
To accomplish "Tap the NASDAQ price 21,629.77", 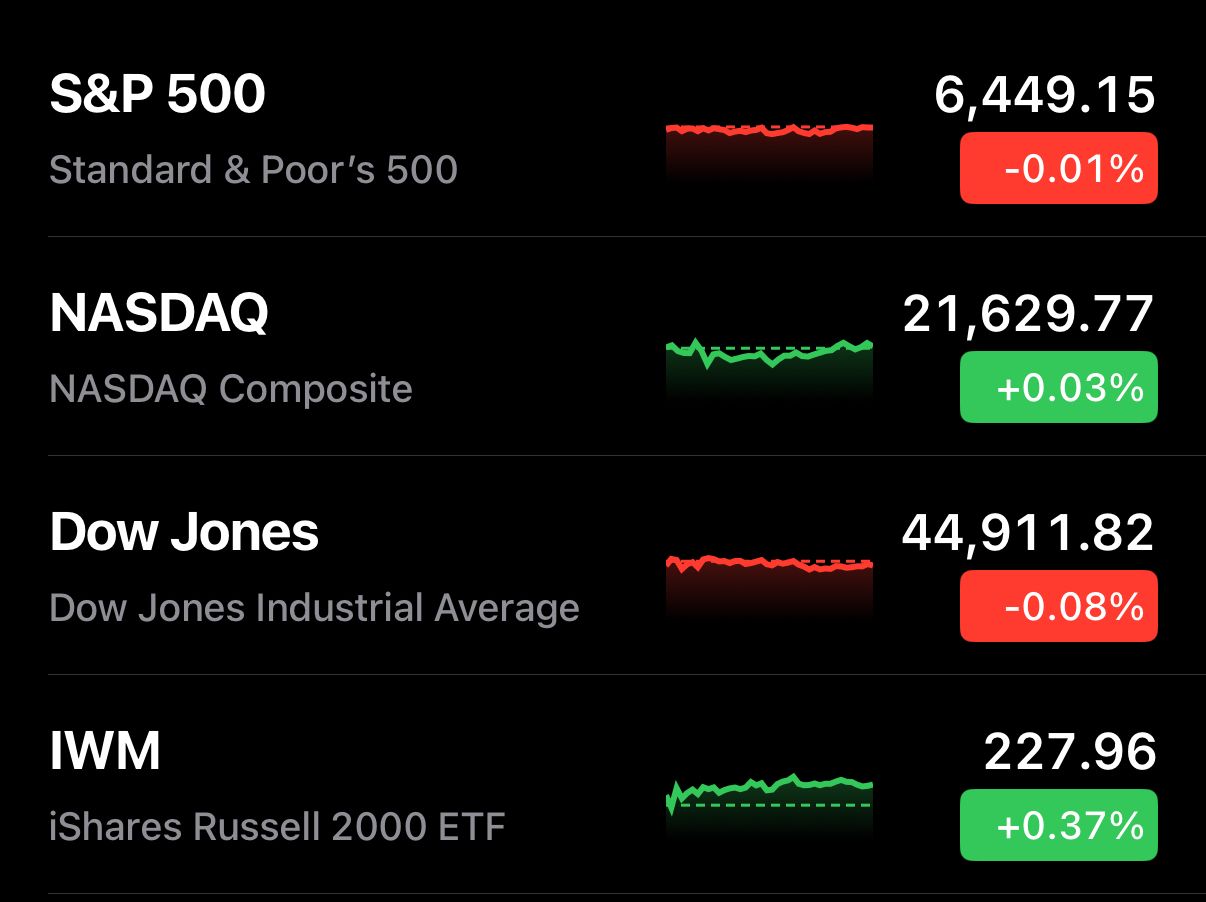I will click(1029, 315).
